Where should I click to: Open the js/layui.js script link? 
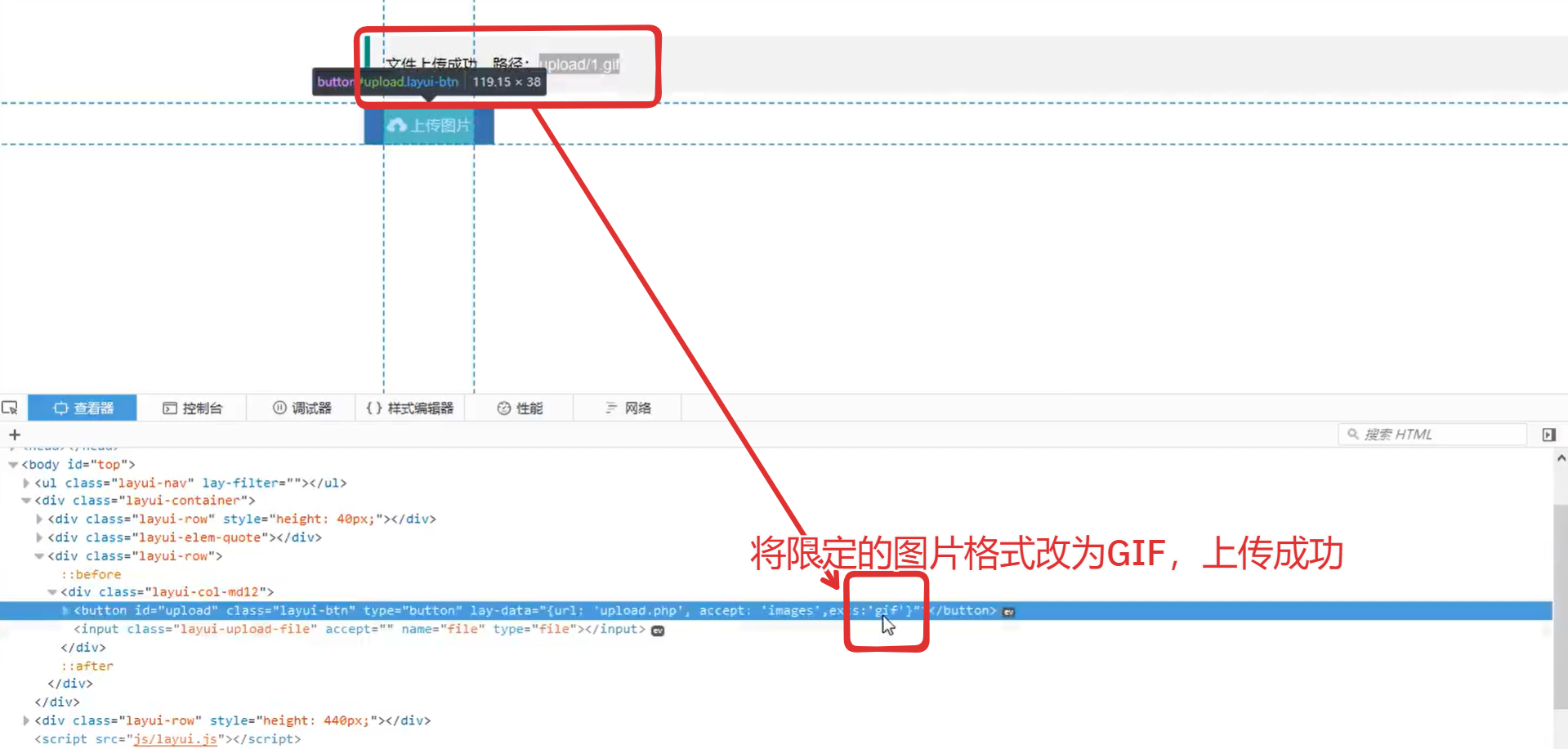pyautogui.click(x=176, y=739)
